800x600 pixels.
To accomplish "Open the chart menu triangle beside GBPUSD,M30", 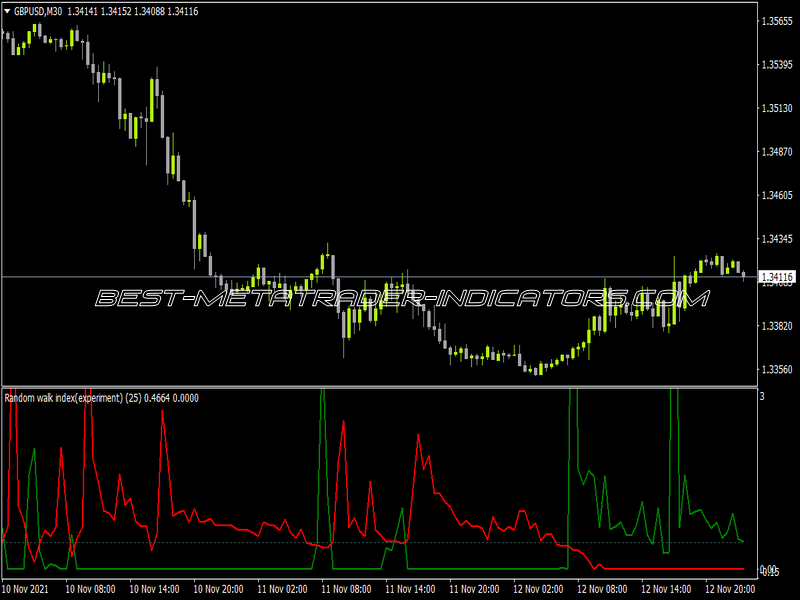I will point(7,11).
